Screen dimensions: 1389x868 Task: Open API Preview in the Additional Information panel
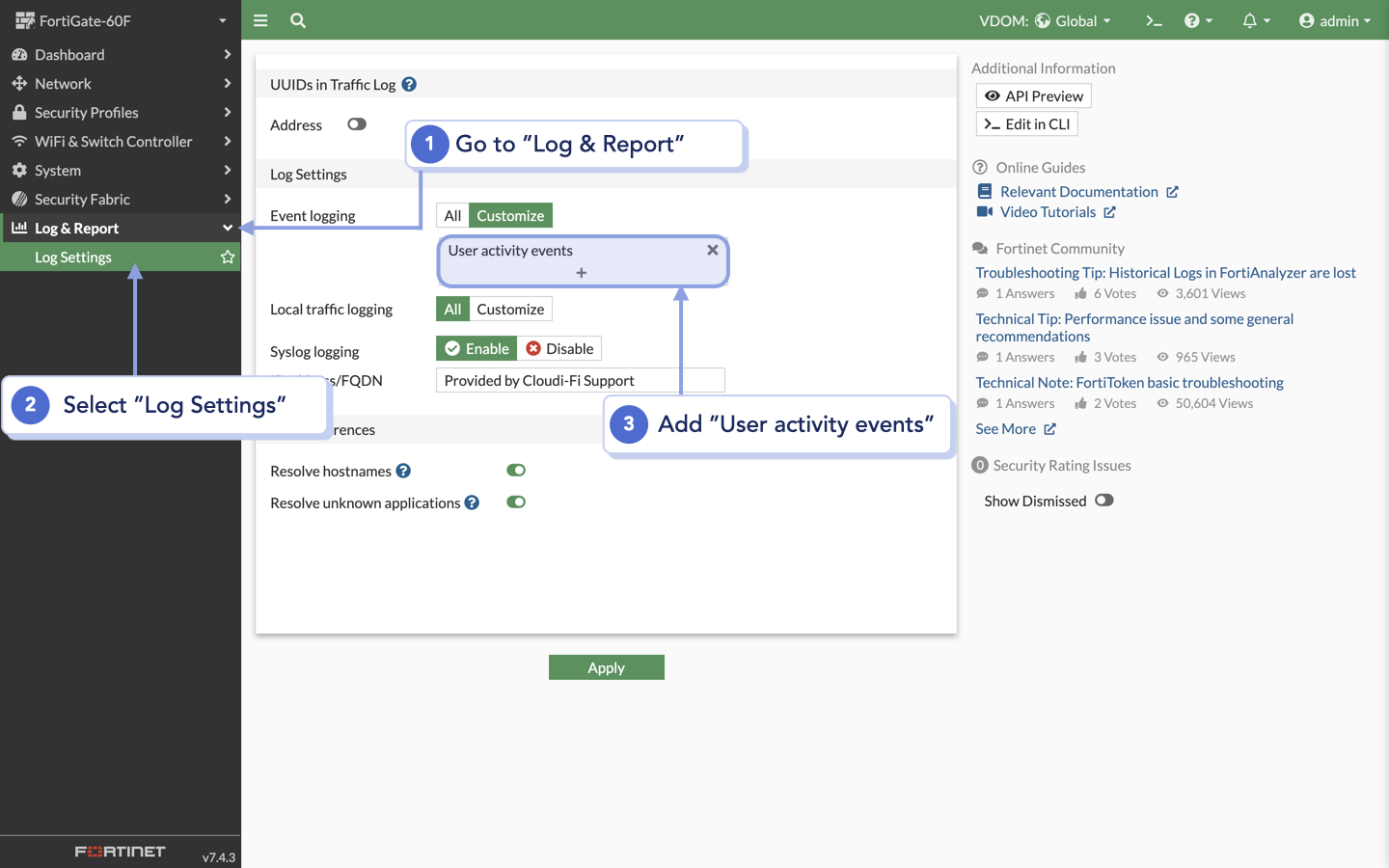tap(1033, 95)
